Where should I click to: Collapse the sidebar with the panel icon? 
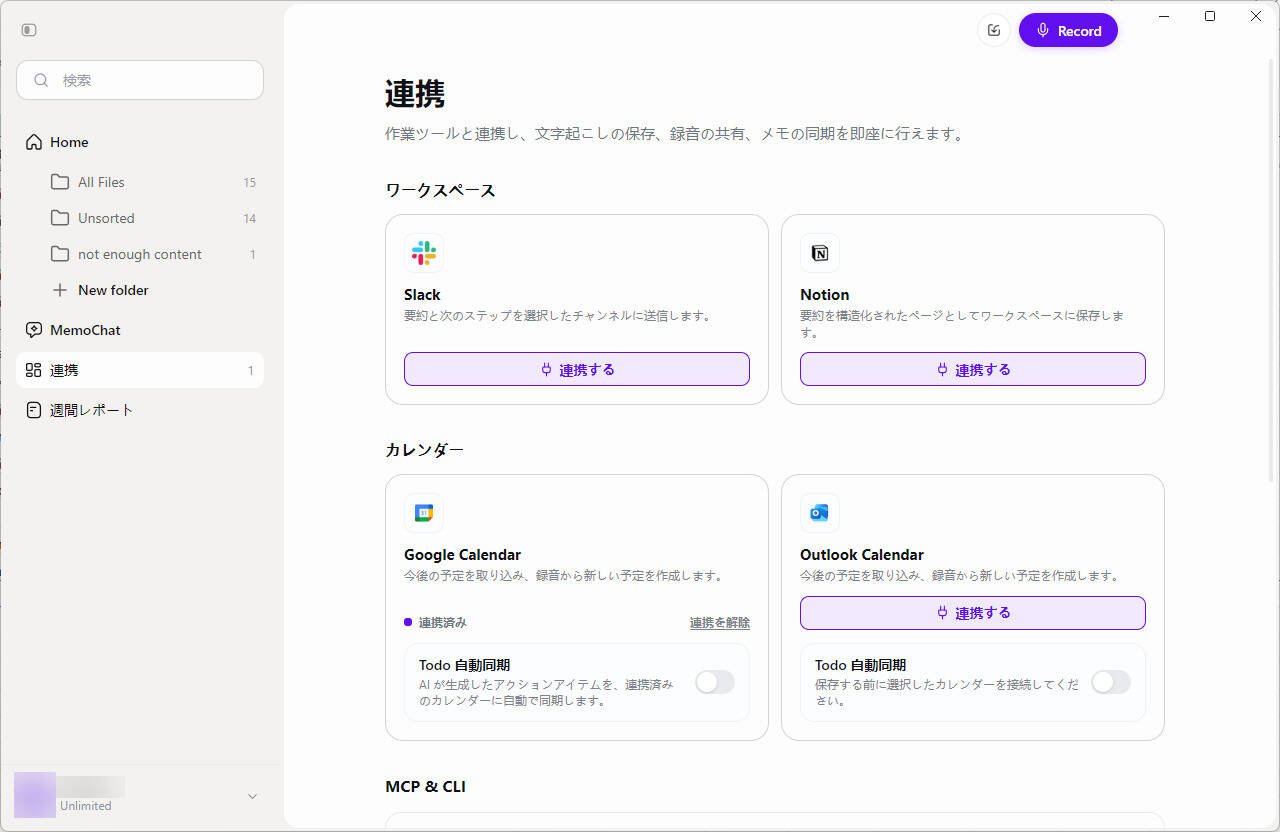tap(29, 30)
